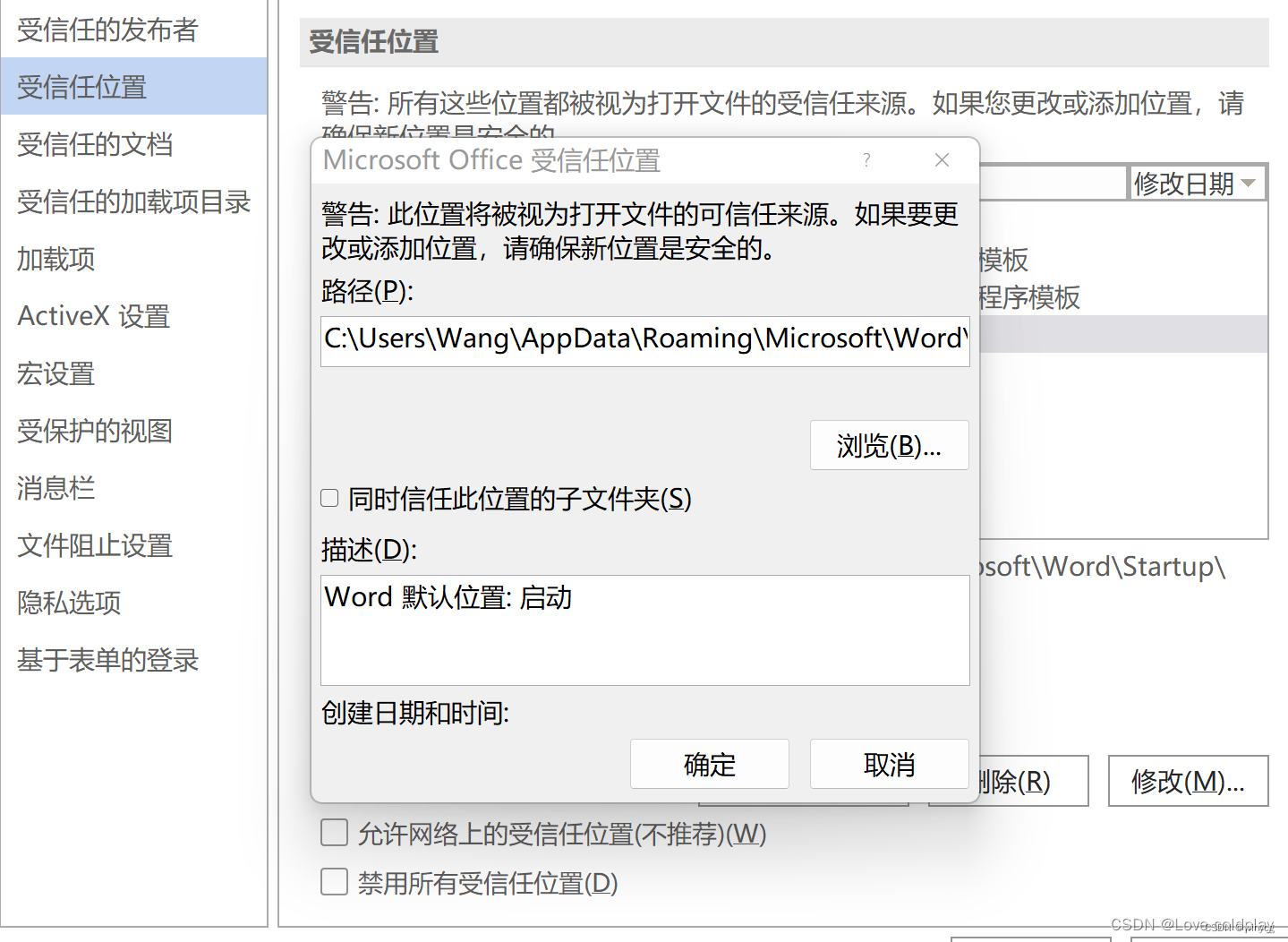Open 基于表单的登录 section

(x=133, y=660)
